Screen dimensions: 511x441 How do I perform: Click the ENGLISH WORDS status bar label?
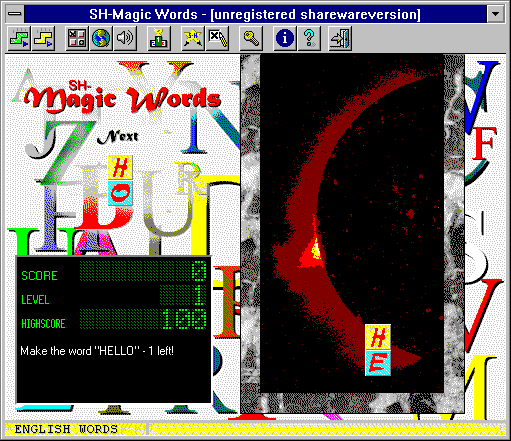(66, 429)
